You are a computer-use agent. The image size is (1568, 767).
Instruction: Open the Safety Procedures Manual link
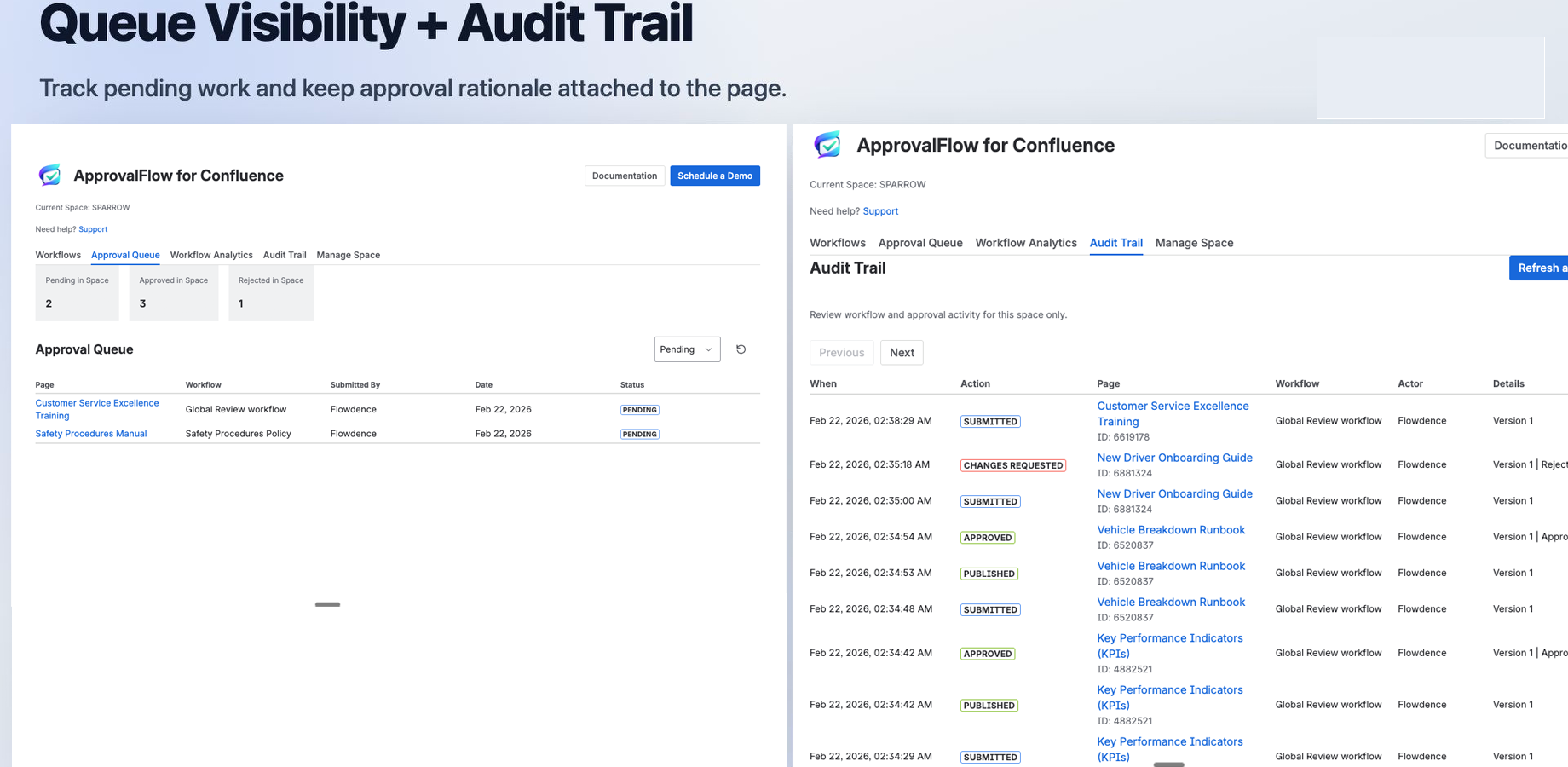(90, 433)
